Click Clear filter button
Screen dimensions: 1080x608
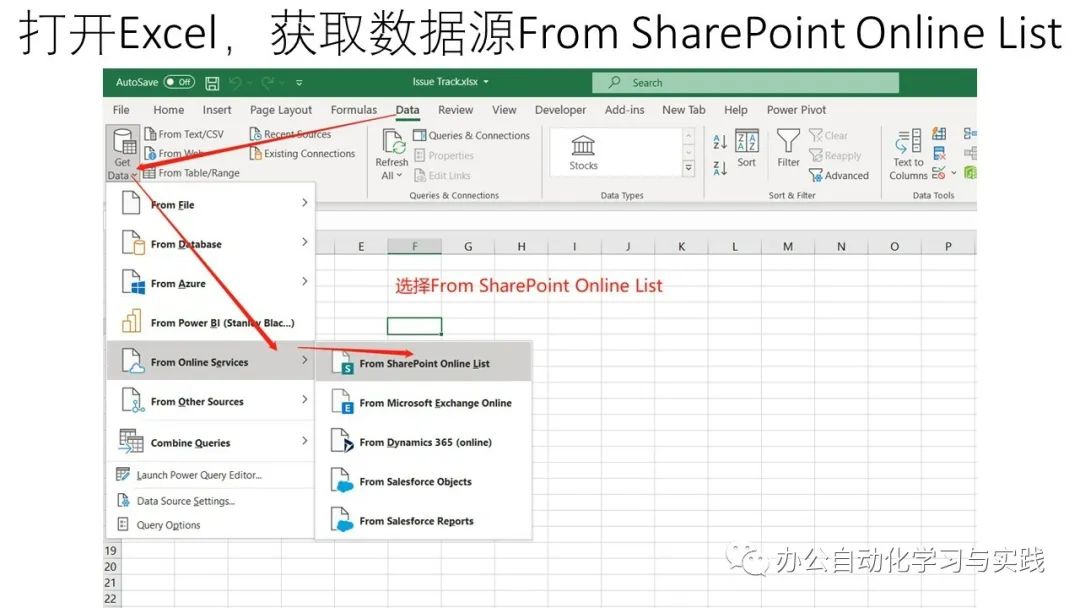pos(829,136)
